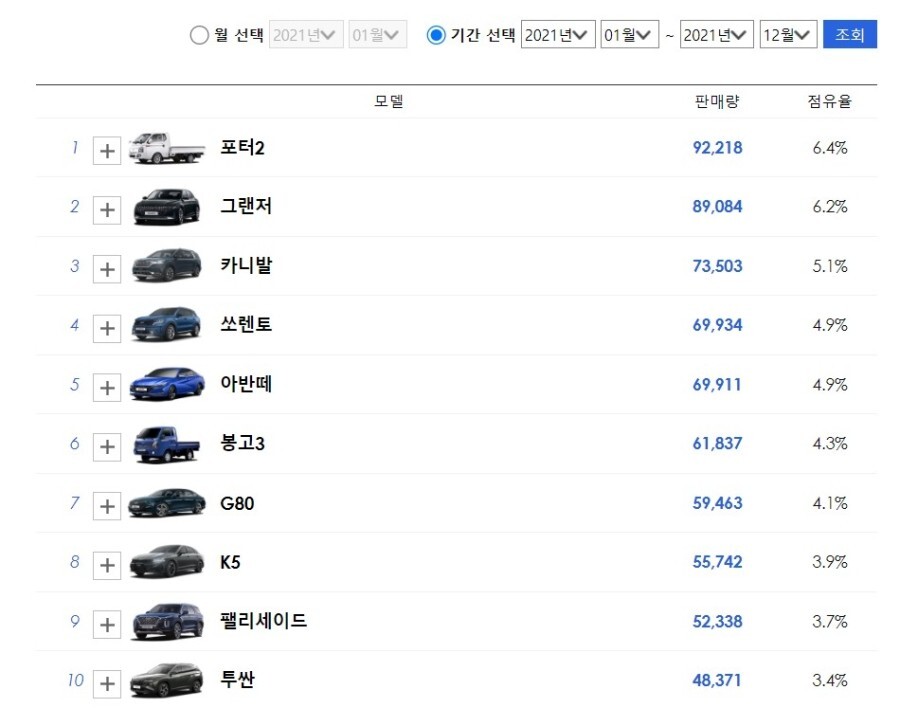Click the G80 car thumbnail

[167, 503]
